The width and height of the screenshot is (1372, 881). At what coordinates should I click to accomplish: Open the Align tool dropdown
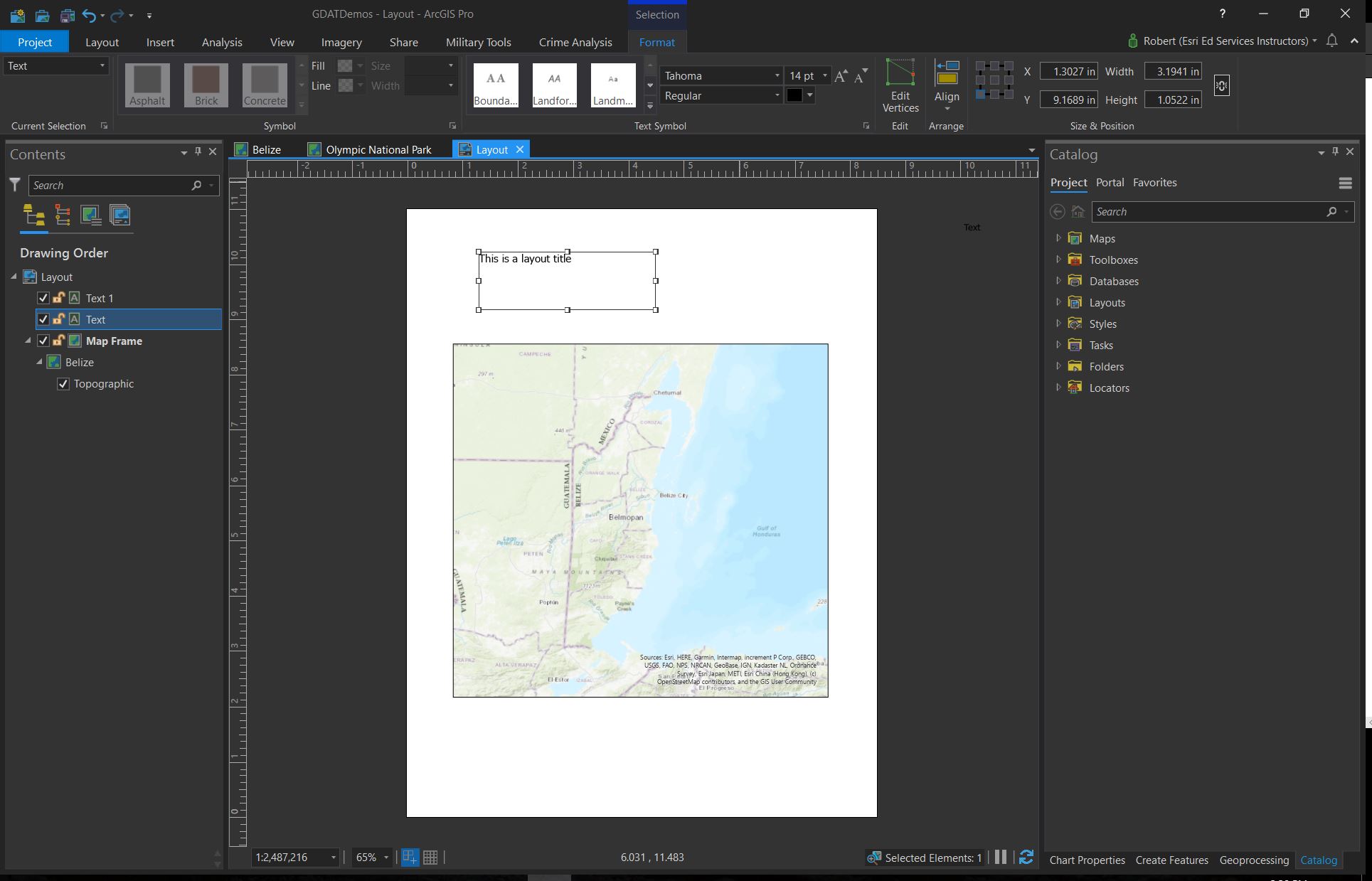tap(947, 108)
